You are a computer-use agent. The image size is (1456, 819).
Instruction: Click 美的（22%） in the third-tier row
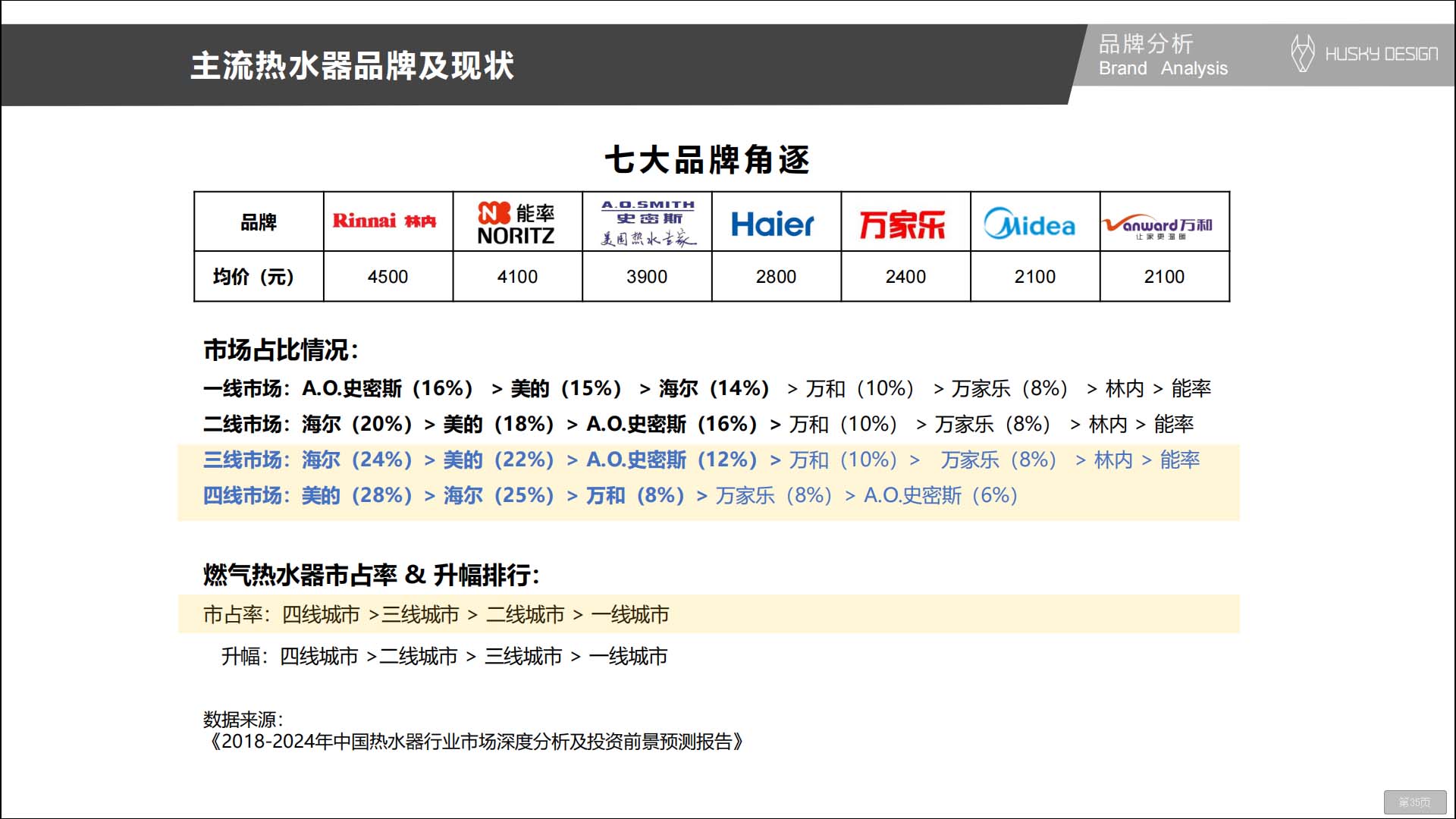coord(500,460)
